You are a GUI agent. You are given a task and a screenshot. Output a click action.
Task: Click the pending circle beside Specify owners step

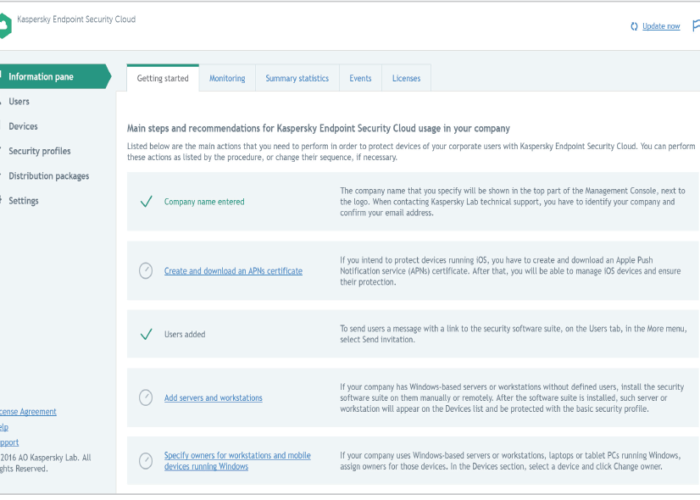[146, 461]
